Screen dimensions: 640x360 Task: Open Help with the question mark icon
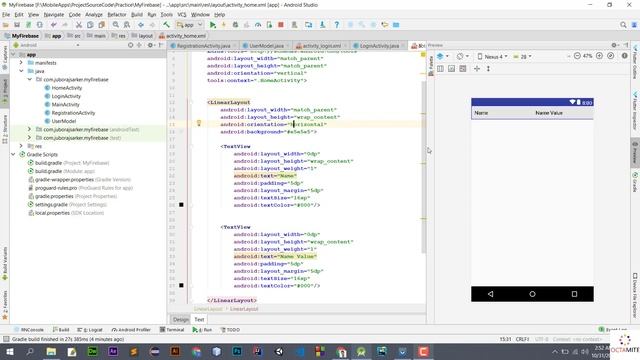click(x=337, y=25)
